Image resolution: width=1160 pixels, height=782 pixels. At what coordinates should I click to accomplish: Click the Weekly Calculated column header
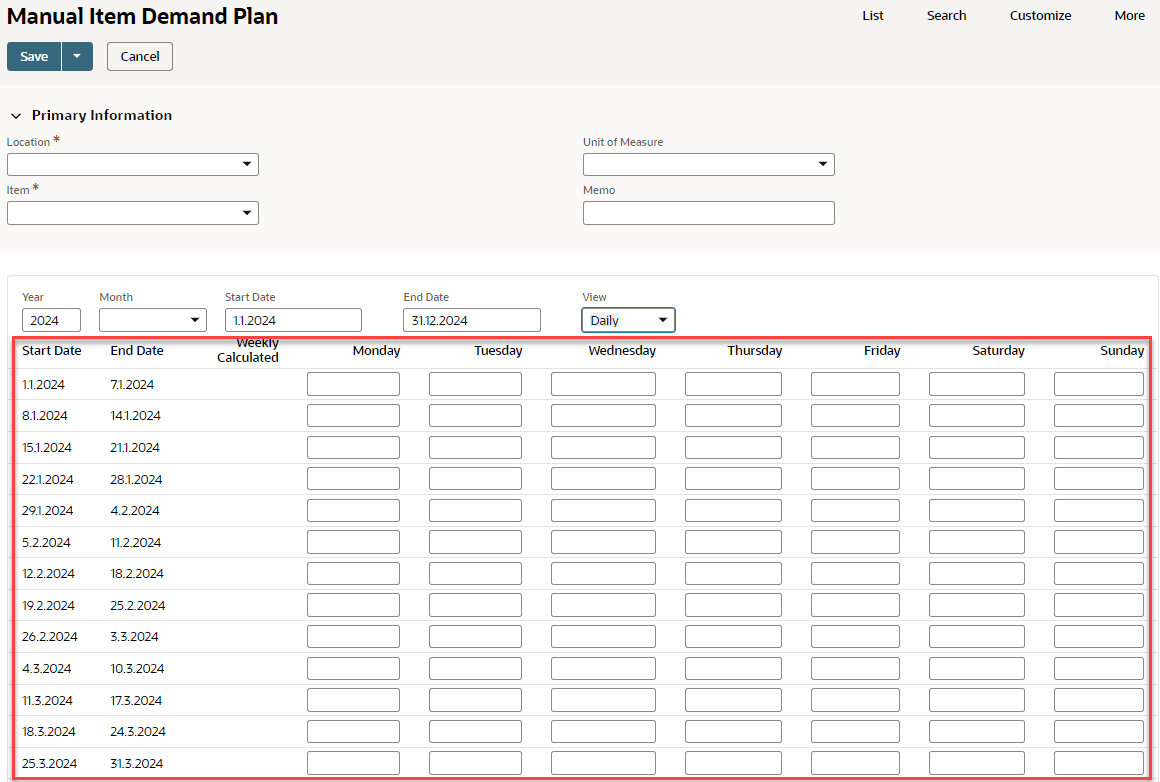coord(248,350)
